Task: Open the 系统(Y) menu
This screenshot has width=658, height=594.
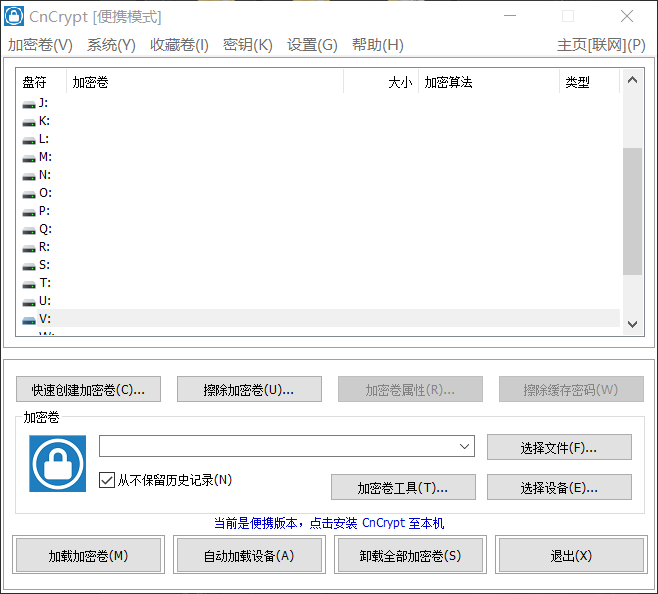Action: [111, 44]
